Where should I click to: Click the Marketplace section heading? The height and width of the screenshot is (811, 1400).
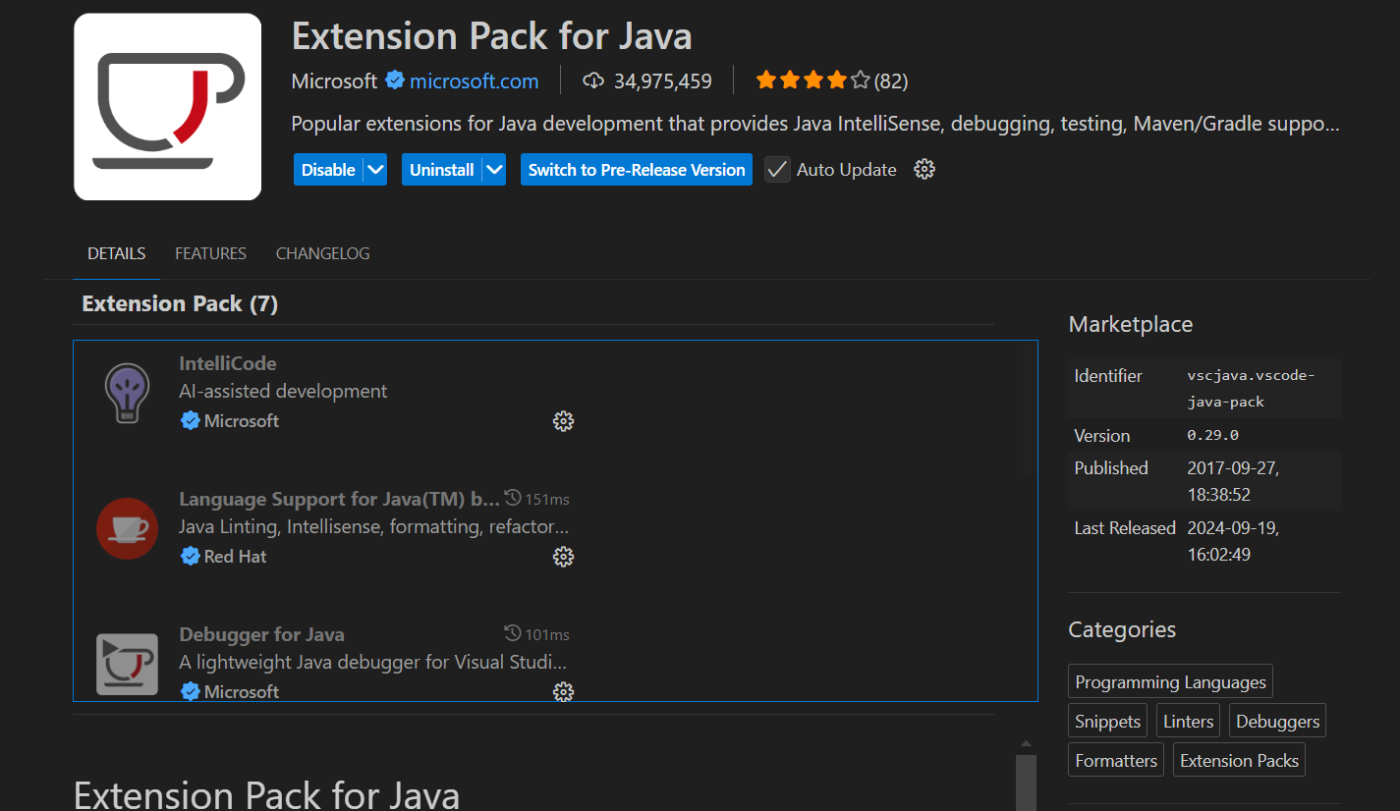click(1131, 324)
